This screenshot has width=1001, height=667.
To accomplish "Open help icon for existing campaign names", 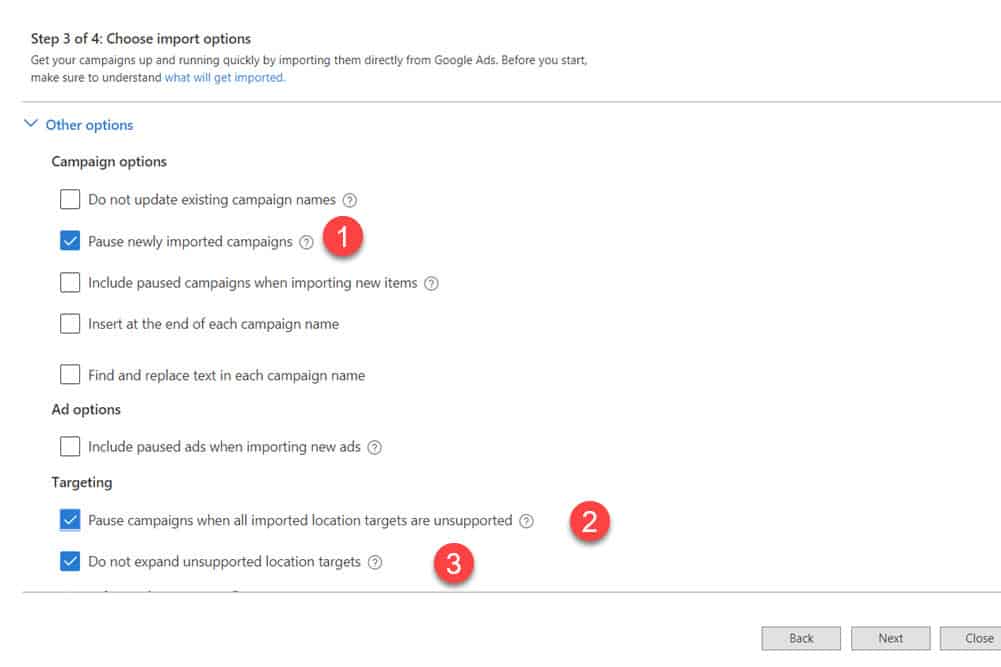I will 349,200.
